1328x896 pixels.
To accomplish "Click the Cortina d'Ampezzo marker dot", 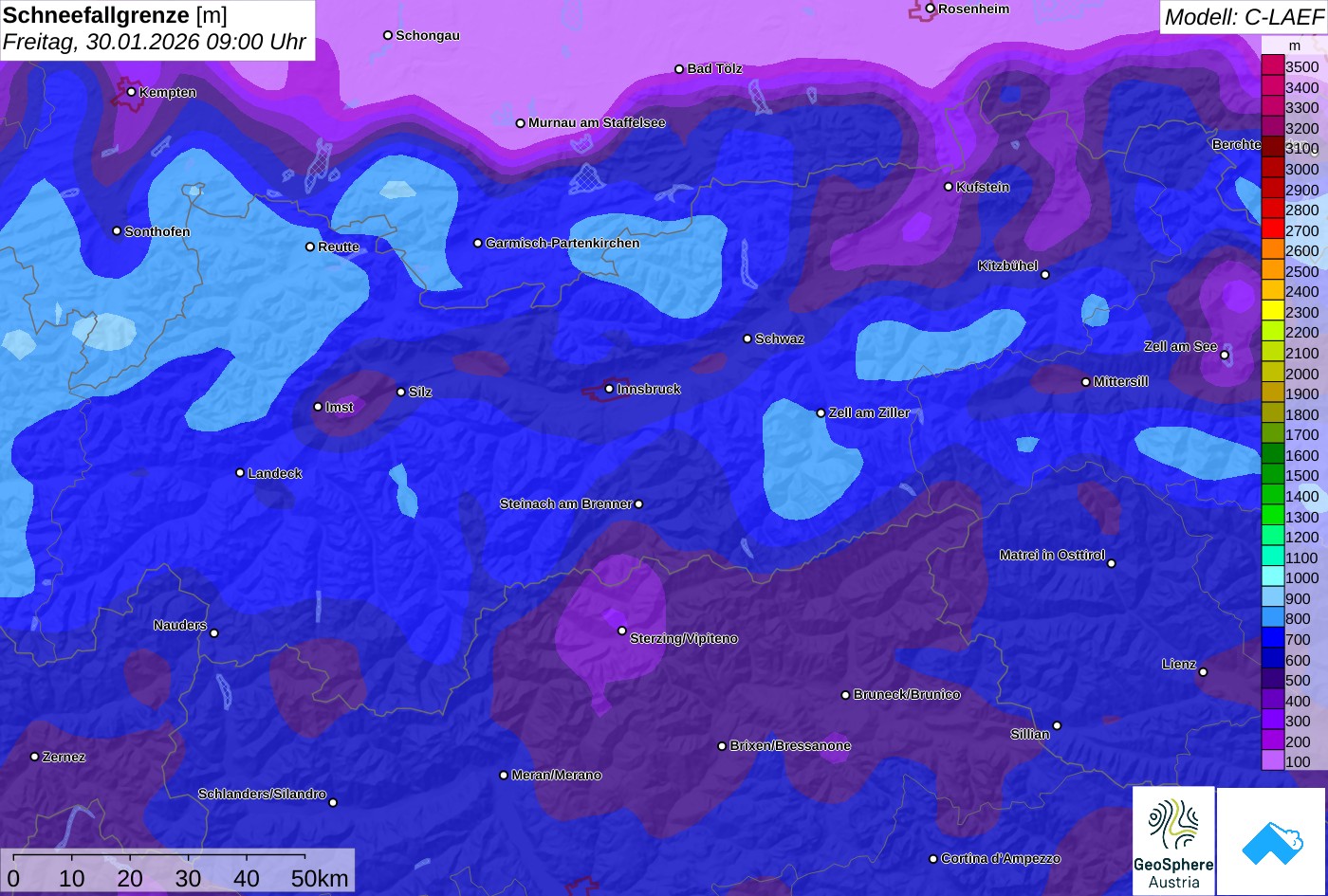I will 933,859.
